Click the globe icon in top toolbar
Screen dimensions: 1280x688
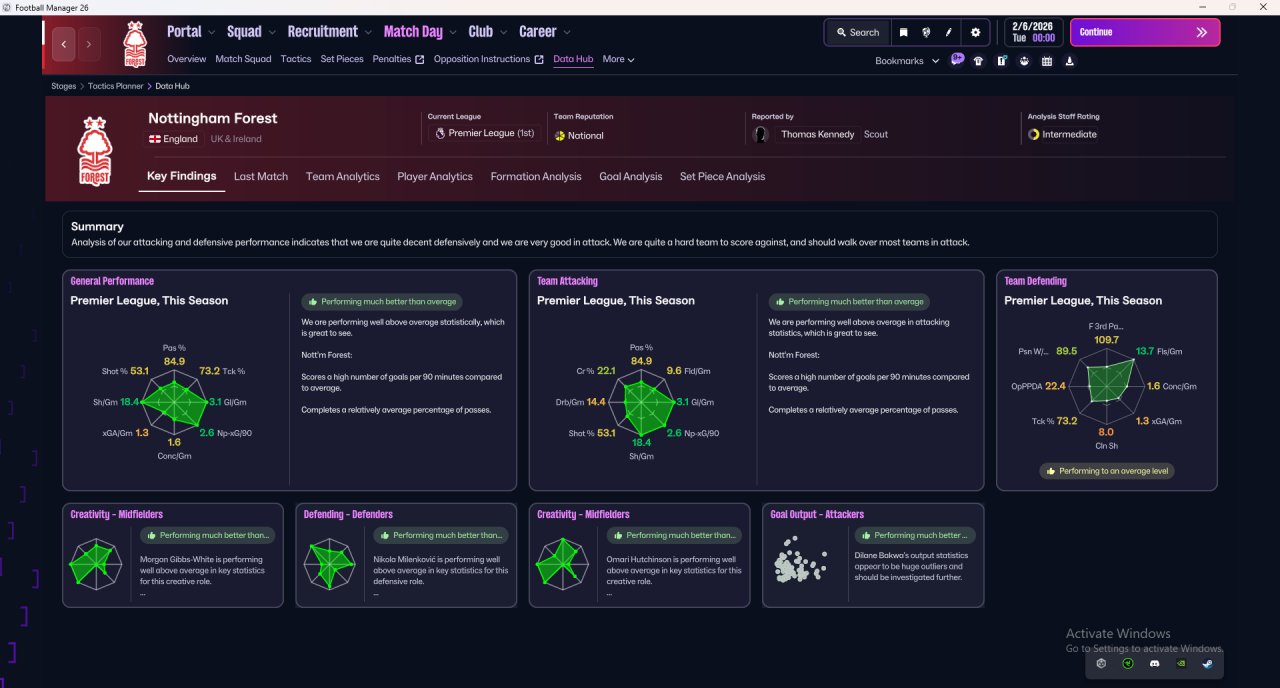pyautogui.click(x=926, y=32)
